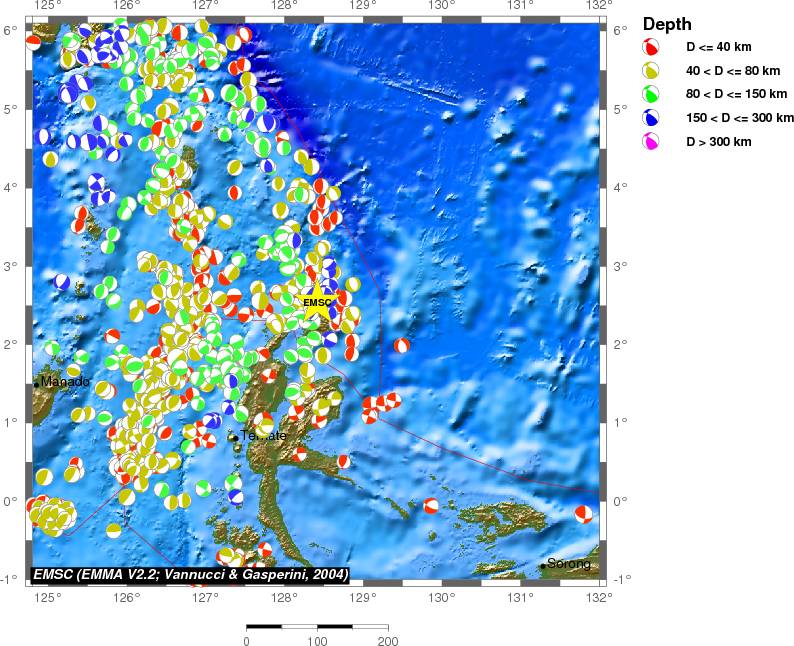
Task: Click the 'D > 300 km' legend text
Action: pyautogui.click(x=719, y=142)
